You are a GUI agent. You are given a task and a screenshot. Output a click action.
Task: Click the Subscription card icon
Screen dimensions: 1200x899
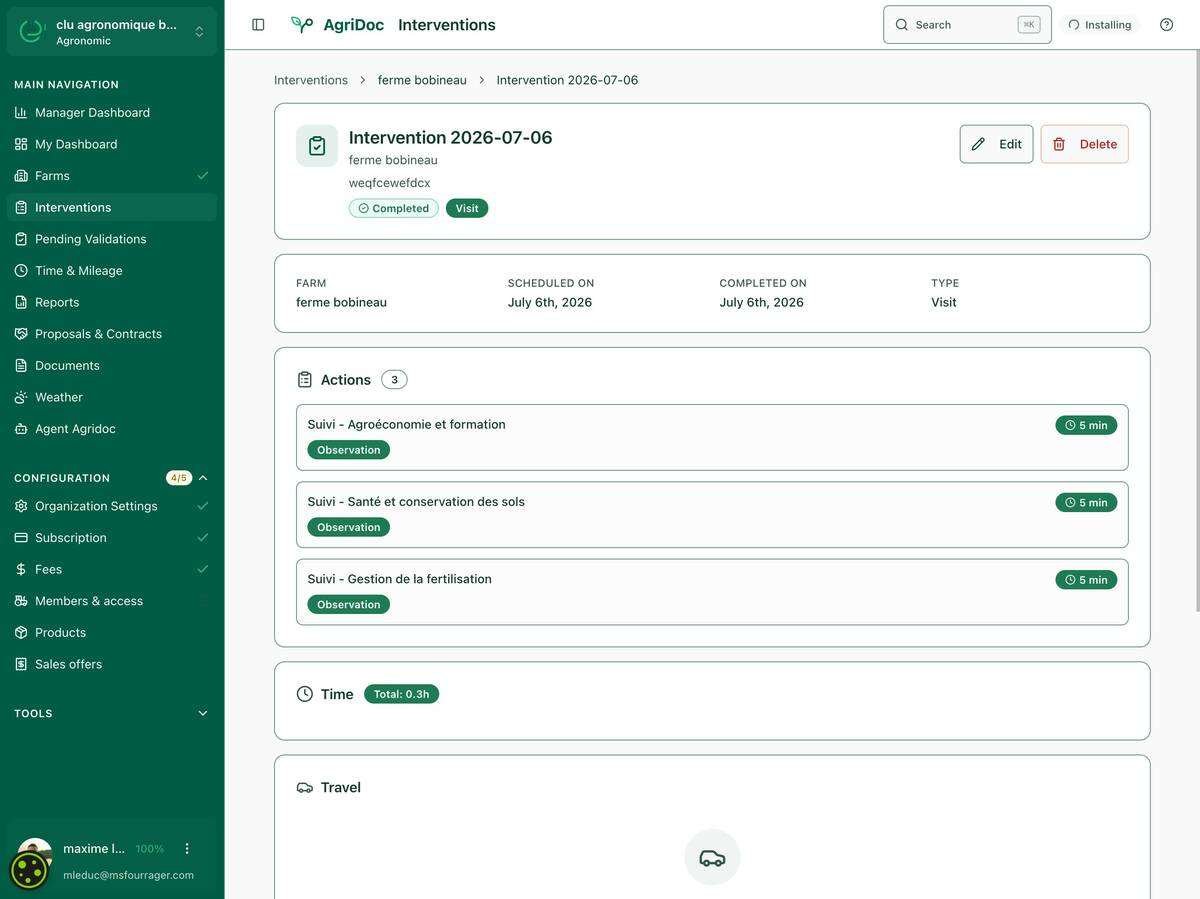pos(21,538)
